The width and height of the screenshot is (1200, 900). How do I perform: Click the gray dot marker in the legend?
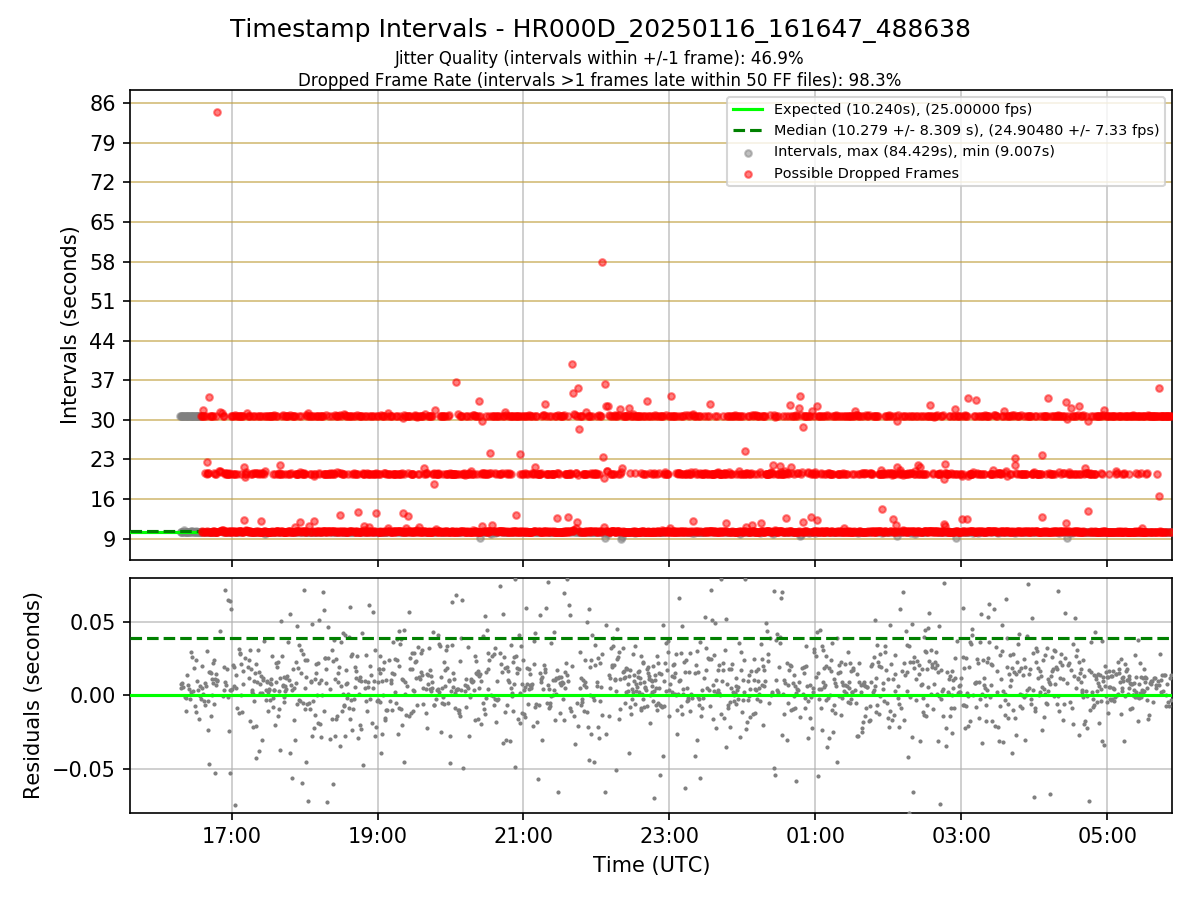pos(749,152)
